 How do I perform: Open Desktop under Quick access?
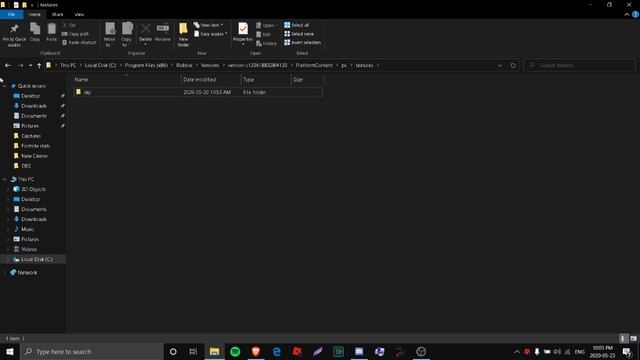pyautogui.click(x=30, y=96)
